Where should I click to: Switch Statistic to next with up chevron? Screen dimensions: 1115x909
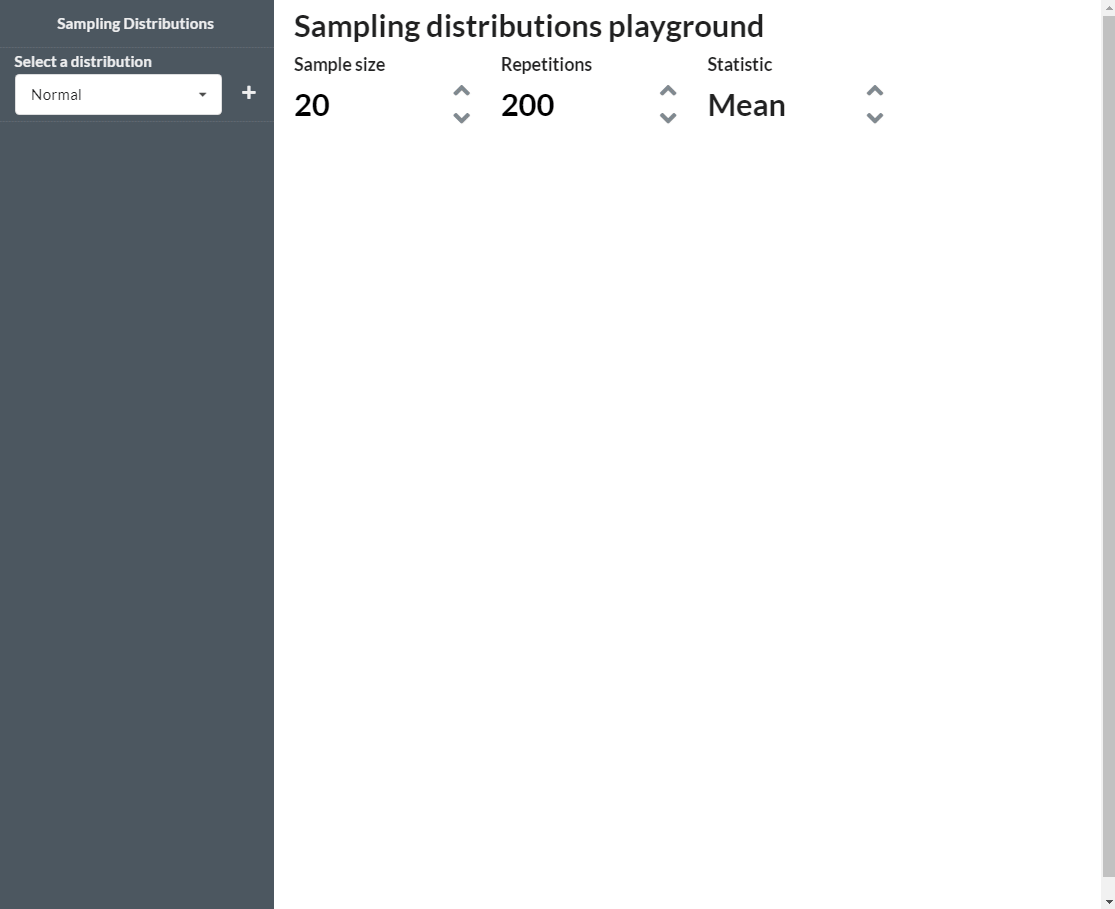click(874, 91)
